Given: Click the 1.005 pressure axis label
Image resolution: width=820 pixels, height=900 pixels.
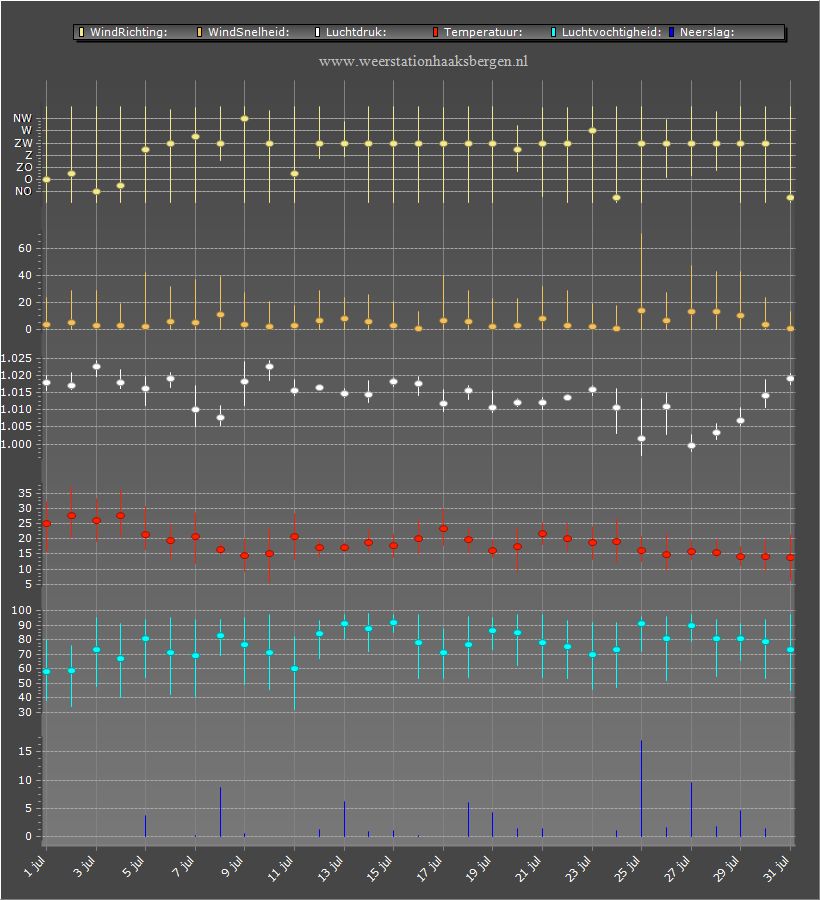Looking at the screenshot, I should coord(16,426).
